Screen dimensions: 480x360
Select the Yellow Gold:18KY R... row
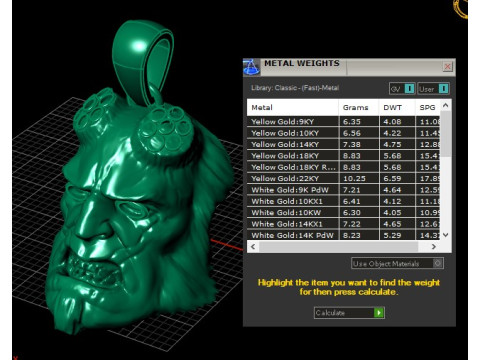click(x=344, y=167)
